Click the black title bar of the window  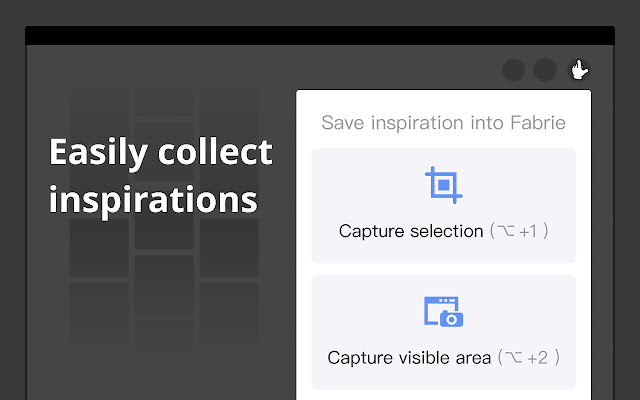[x=320, y=36]
